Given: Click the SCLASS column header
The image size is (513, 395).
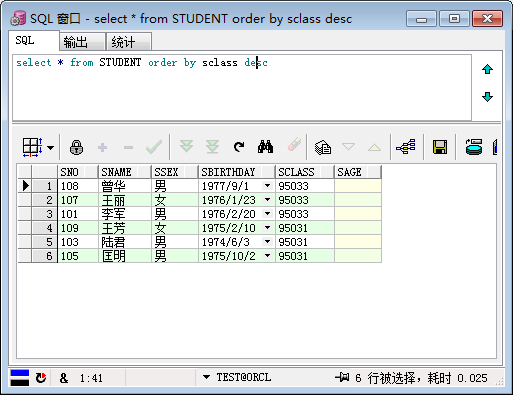Looking at the screenshot, I should pyautogui.click(x=305, y=172).
